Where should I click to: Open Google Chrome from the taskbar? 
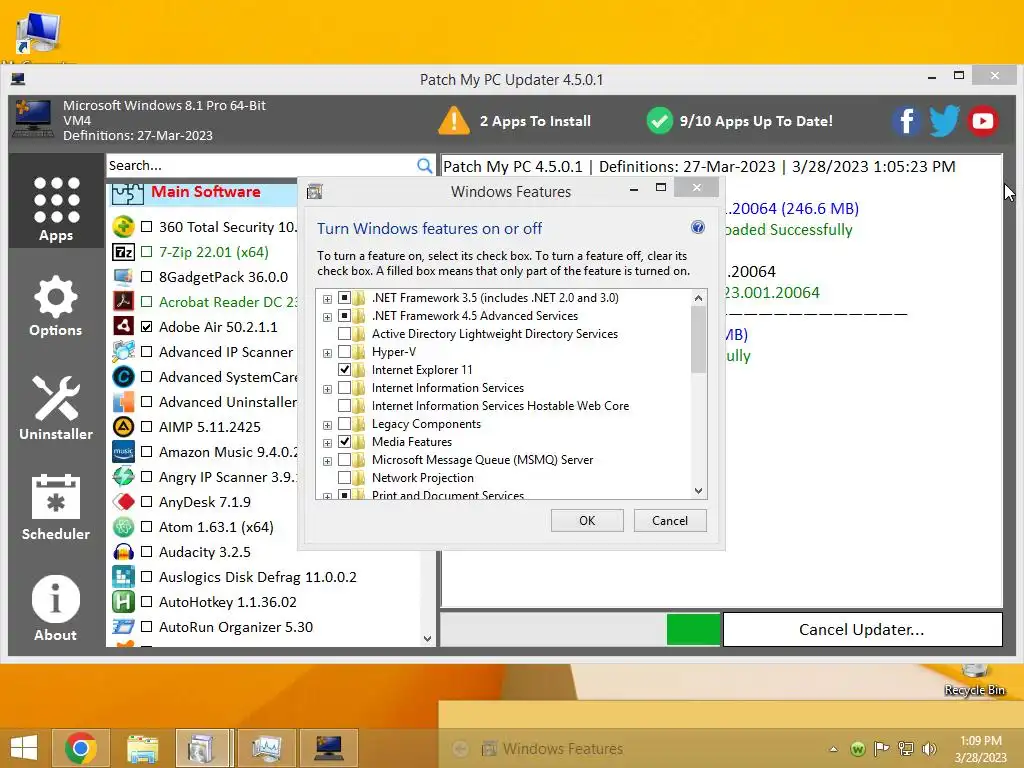[81, 748]
